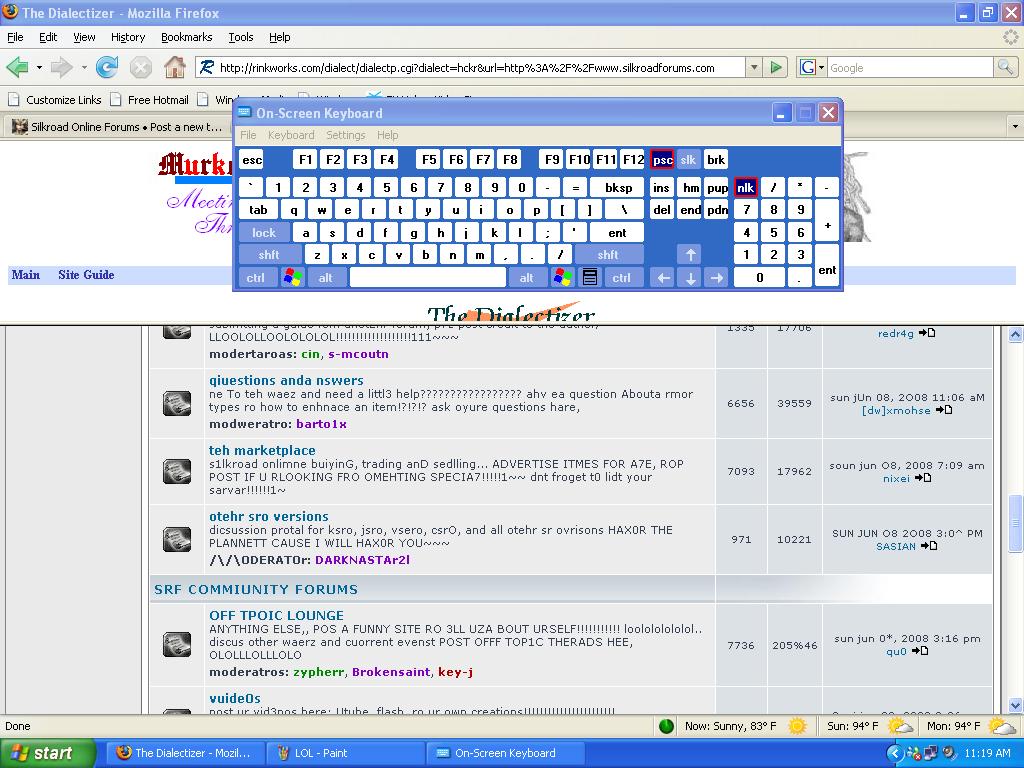Click the green Back arrow button

[x=17, y=68]
